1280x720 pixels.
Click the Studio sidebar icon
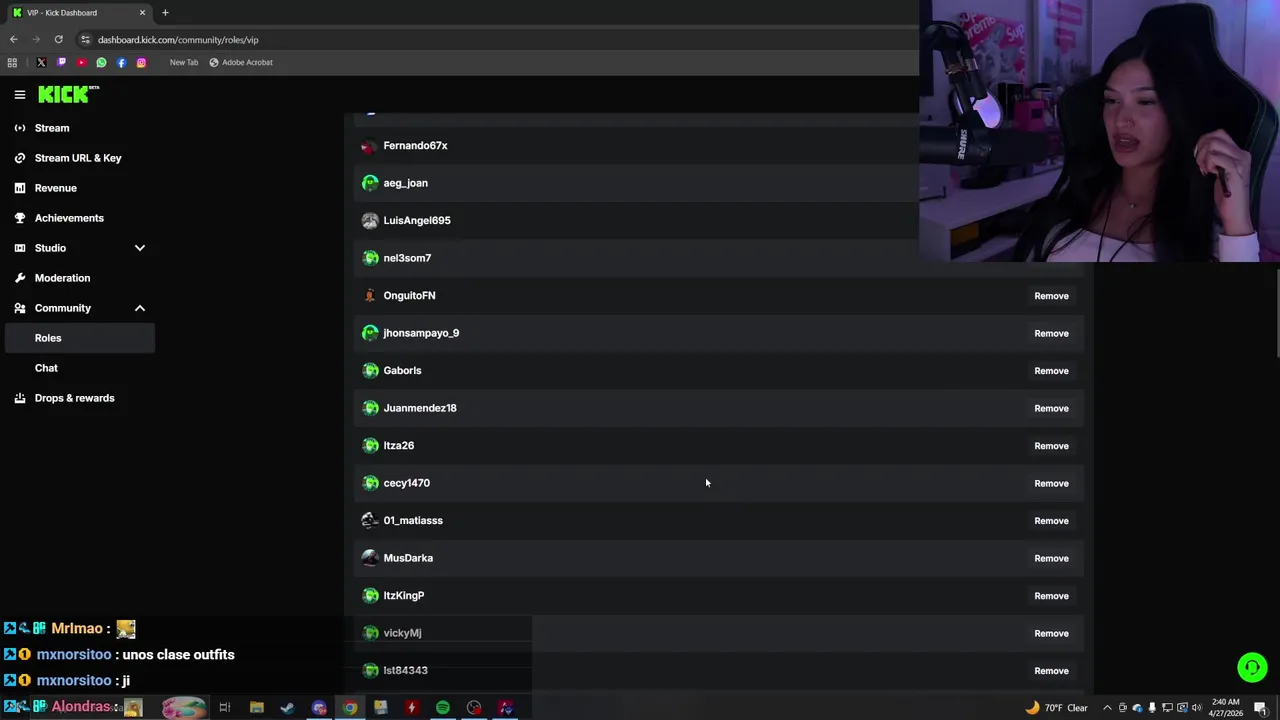click(x=19, y=248)
